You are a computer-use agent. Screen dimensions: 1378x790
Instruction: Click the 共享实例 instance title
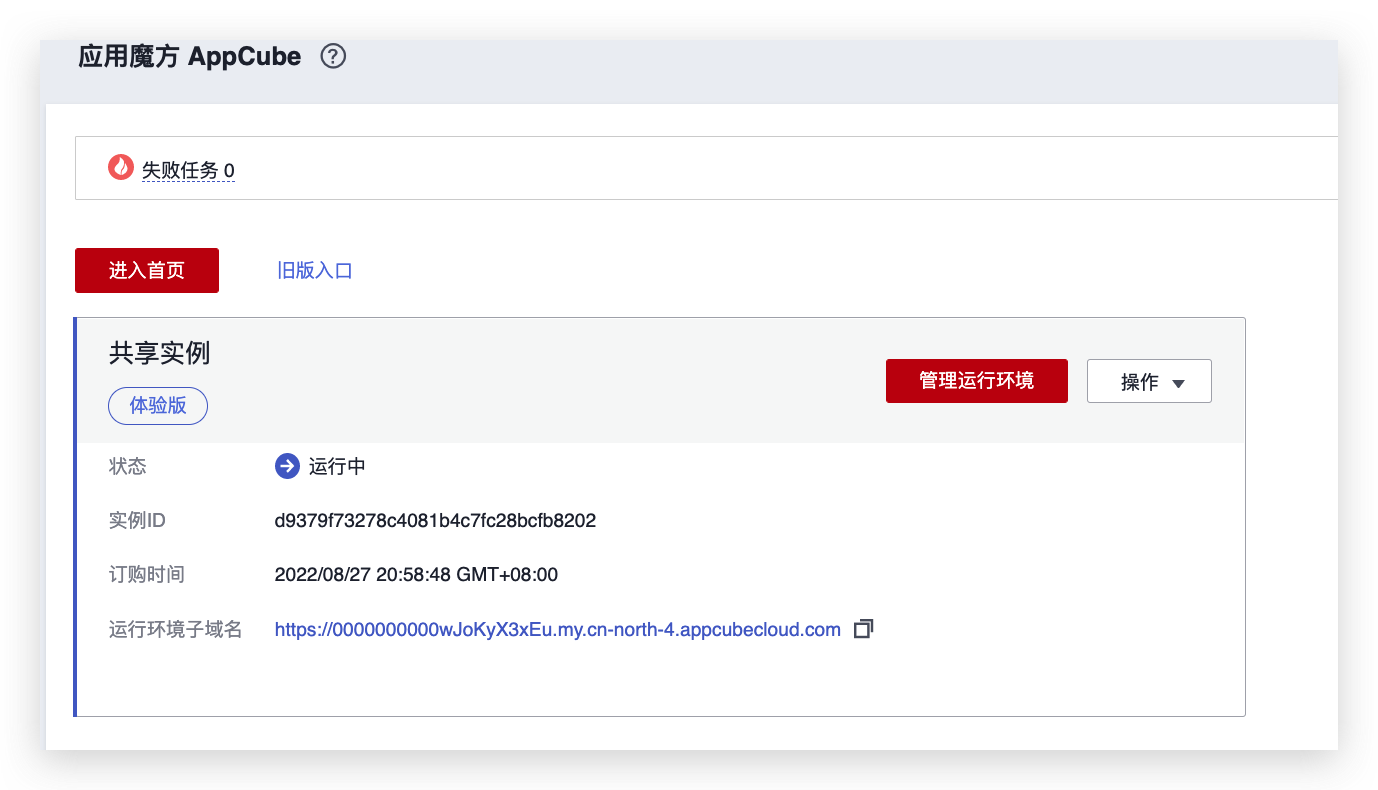coord(160,353)
